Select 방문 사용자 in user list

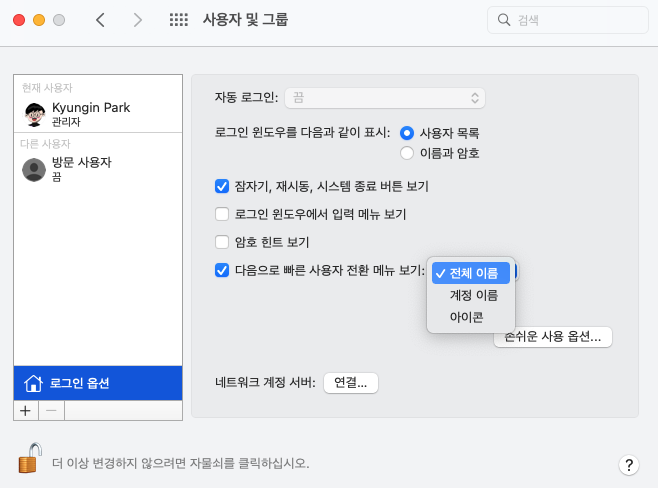coord(98,169)
